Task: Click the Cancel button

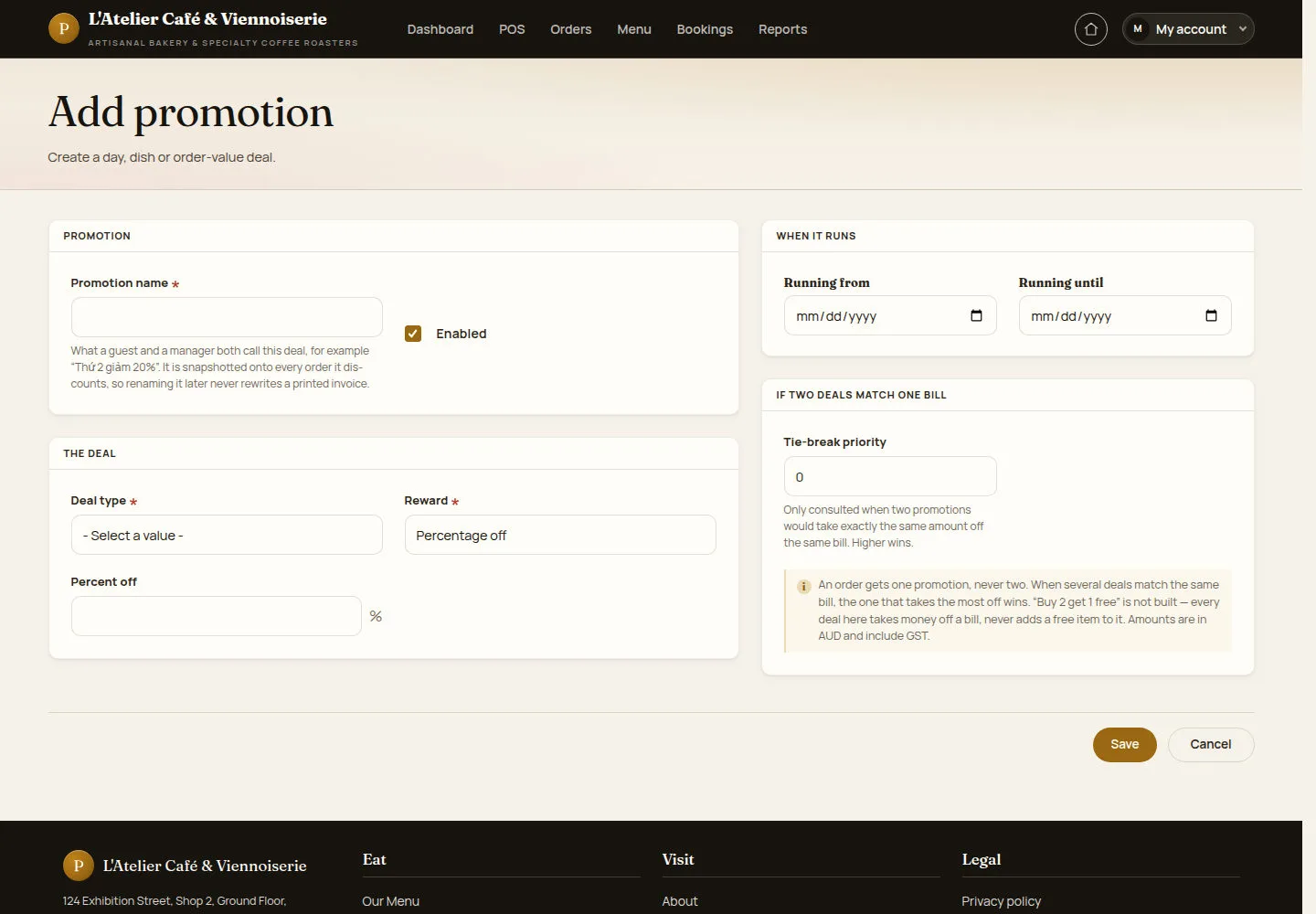Action: pos(1211,744)
